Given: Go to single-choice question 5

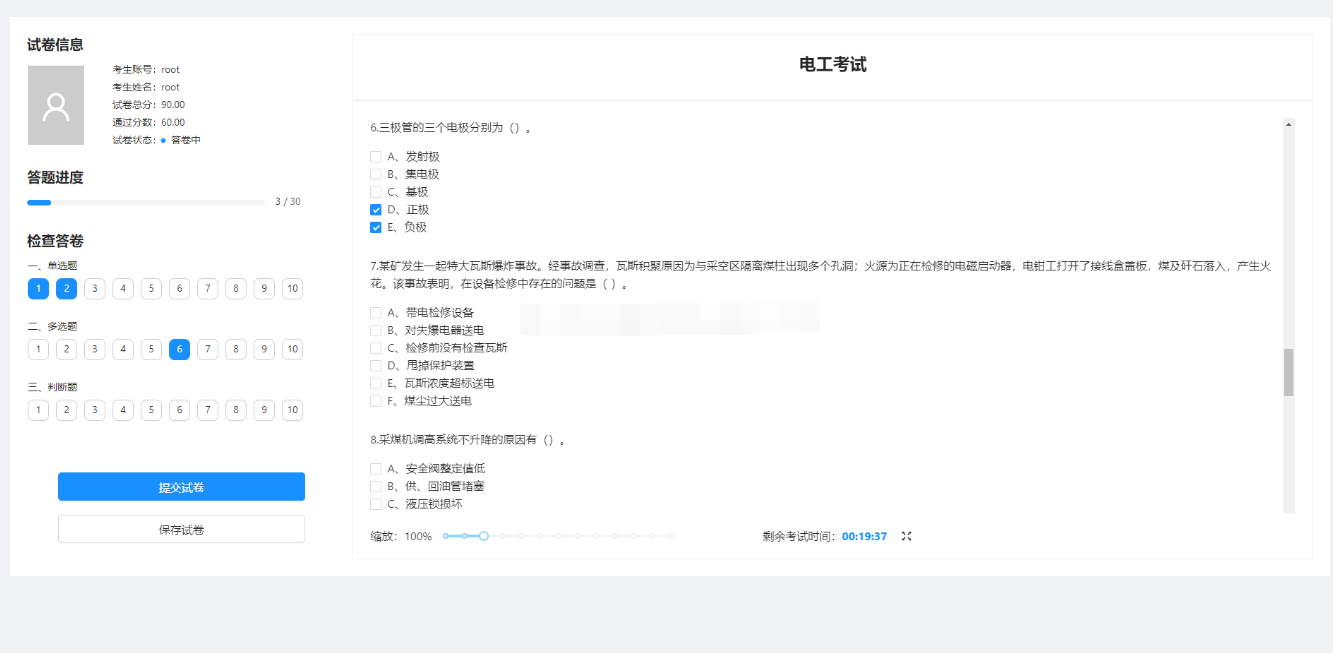Looking at the screenshot, I should point(151,289).
